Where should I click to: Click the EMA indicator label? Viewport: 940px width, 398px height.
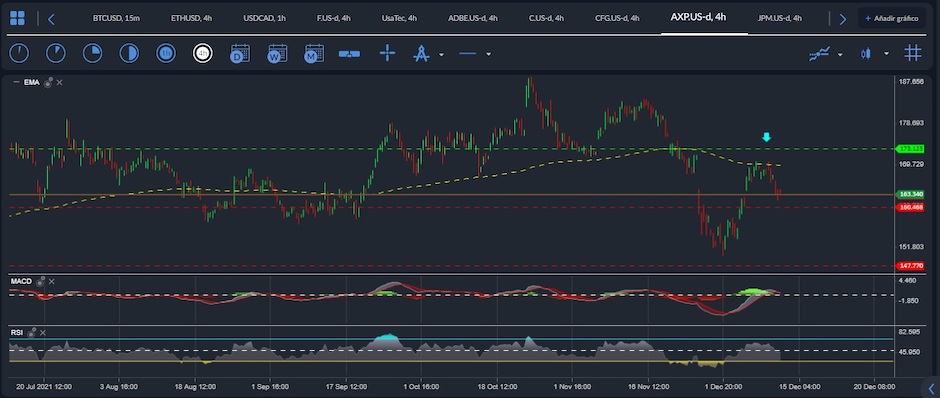click(32, 83)
